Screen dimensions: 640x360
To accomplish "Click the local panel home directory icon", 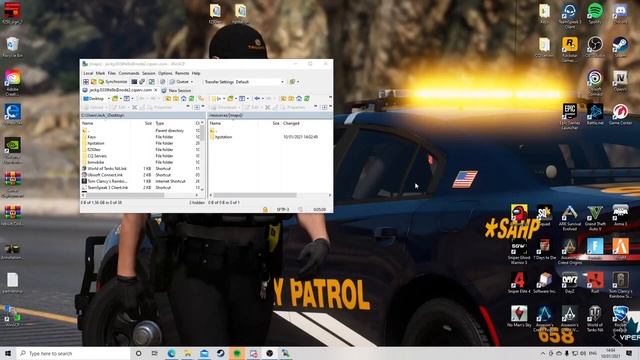I will pos(184,98).
